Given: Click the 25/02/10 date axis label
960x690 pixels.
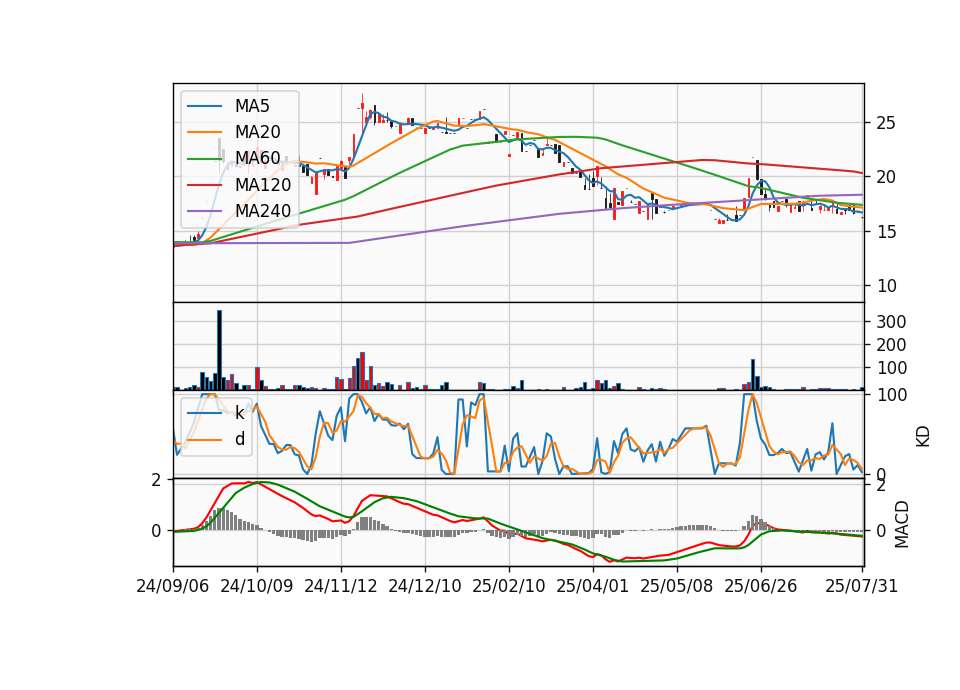Looking at the screenshot, I should 508,587.
